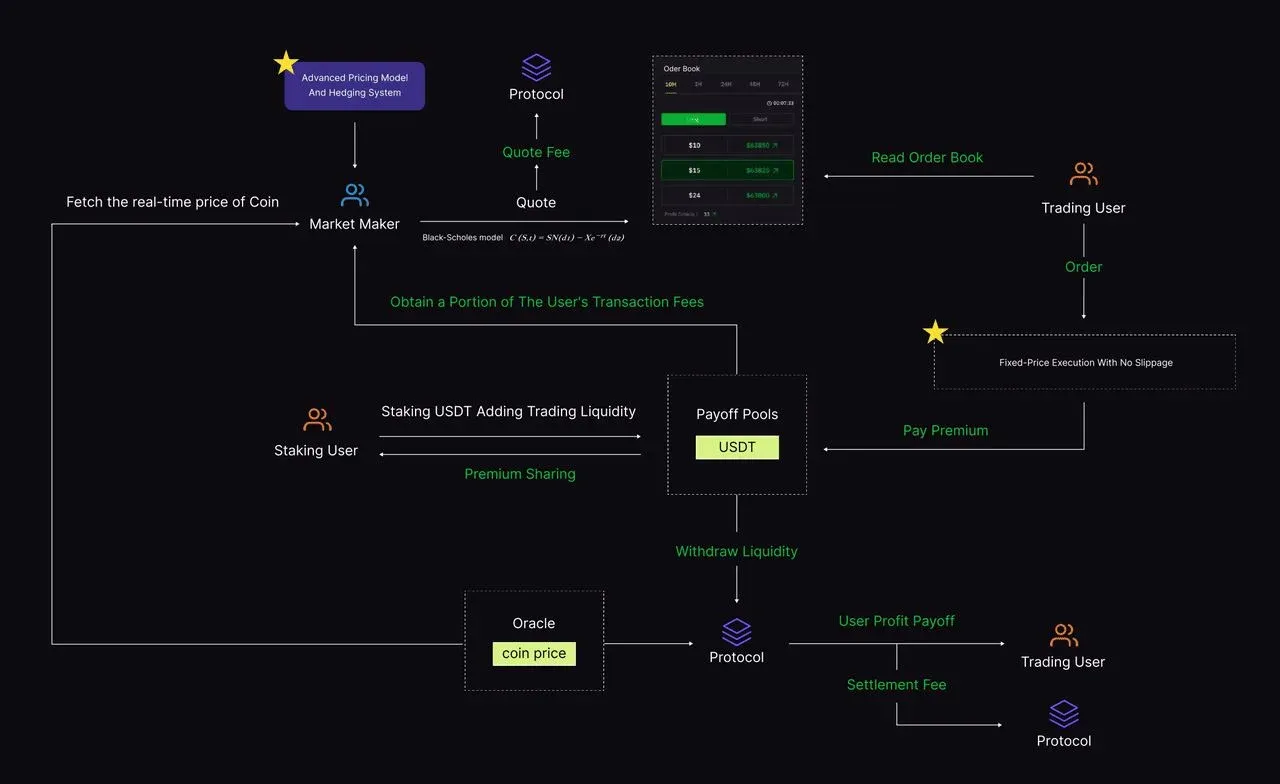Open details arrow next to $63850

(x=775, y=145)
